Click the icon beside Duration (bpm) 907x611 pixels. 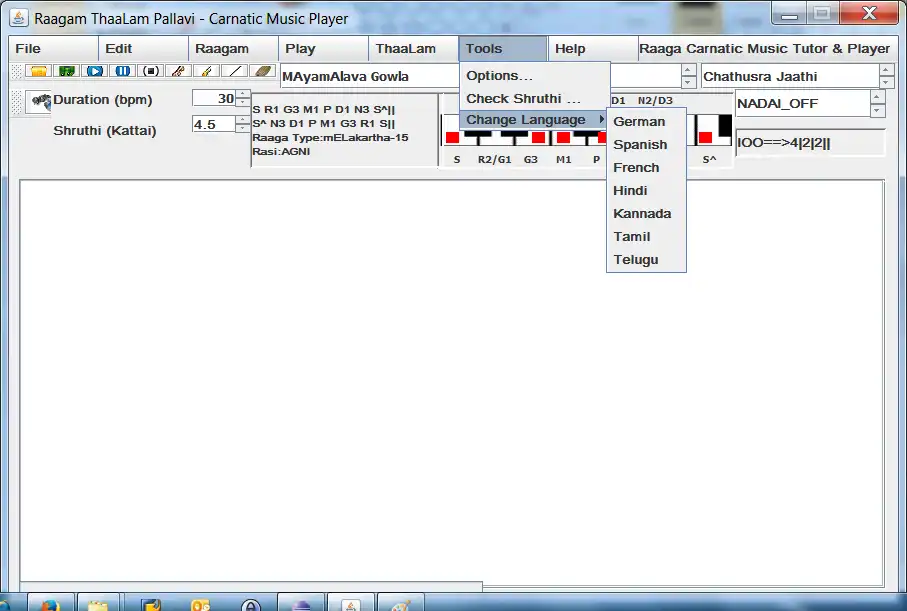click(x=39, y=102)
